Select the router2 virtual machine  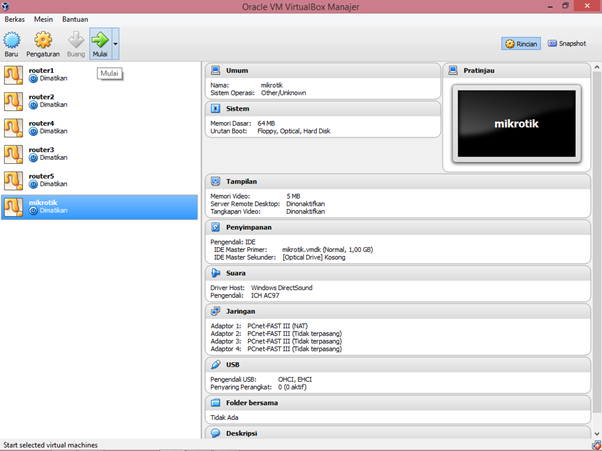click(99, 101)
